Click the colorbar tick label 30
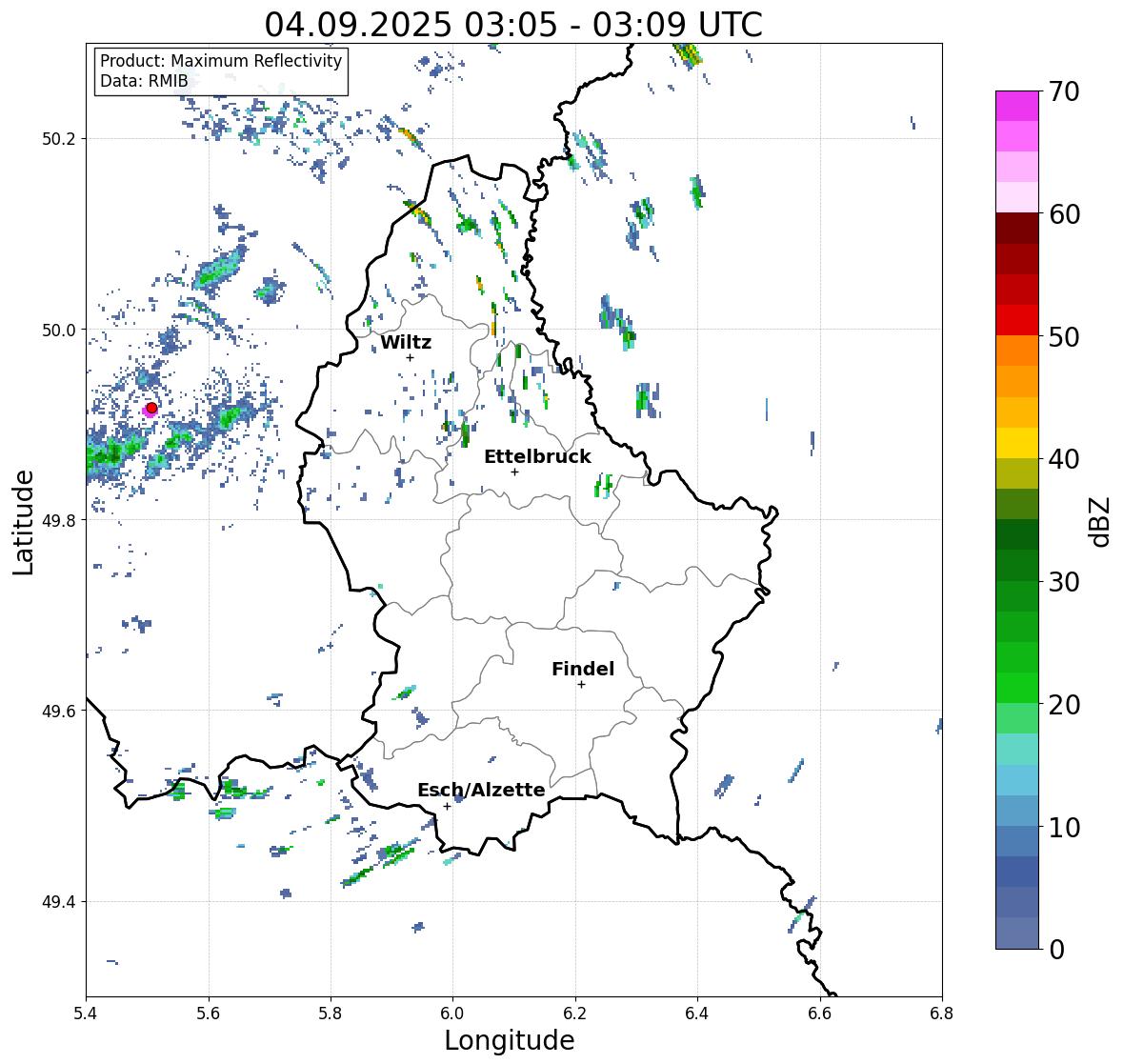Image resolution: width=1123 pixels, height=1064 pixels. (x=1064, y=582)
